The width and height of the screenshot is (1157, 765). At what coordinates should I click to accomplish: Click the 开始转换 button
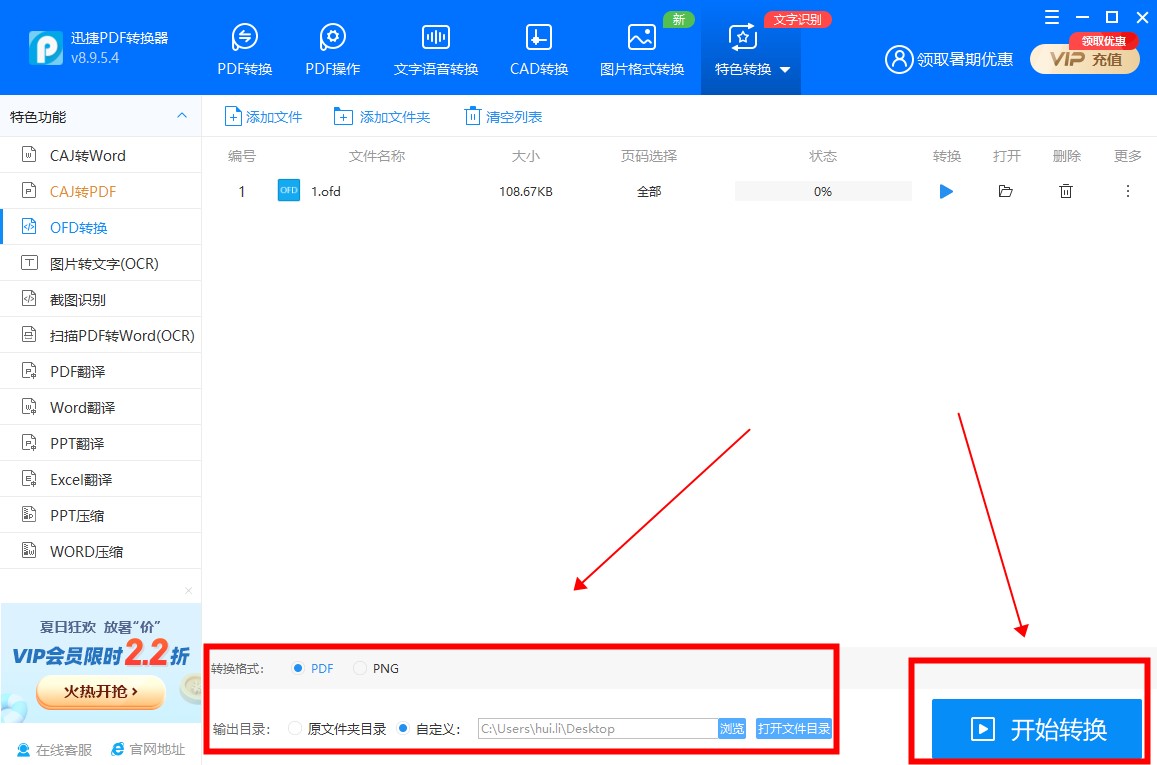point(1036,729)
